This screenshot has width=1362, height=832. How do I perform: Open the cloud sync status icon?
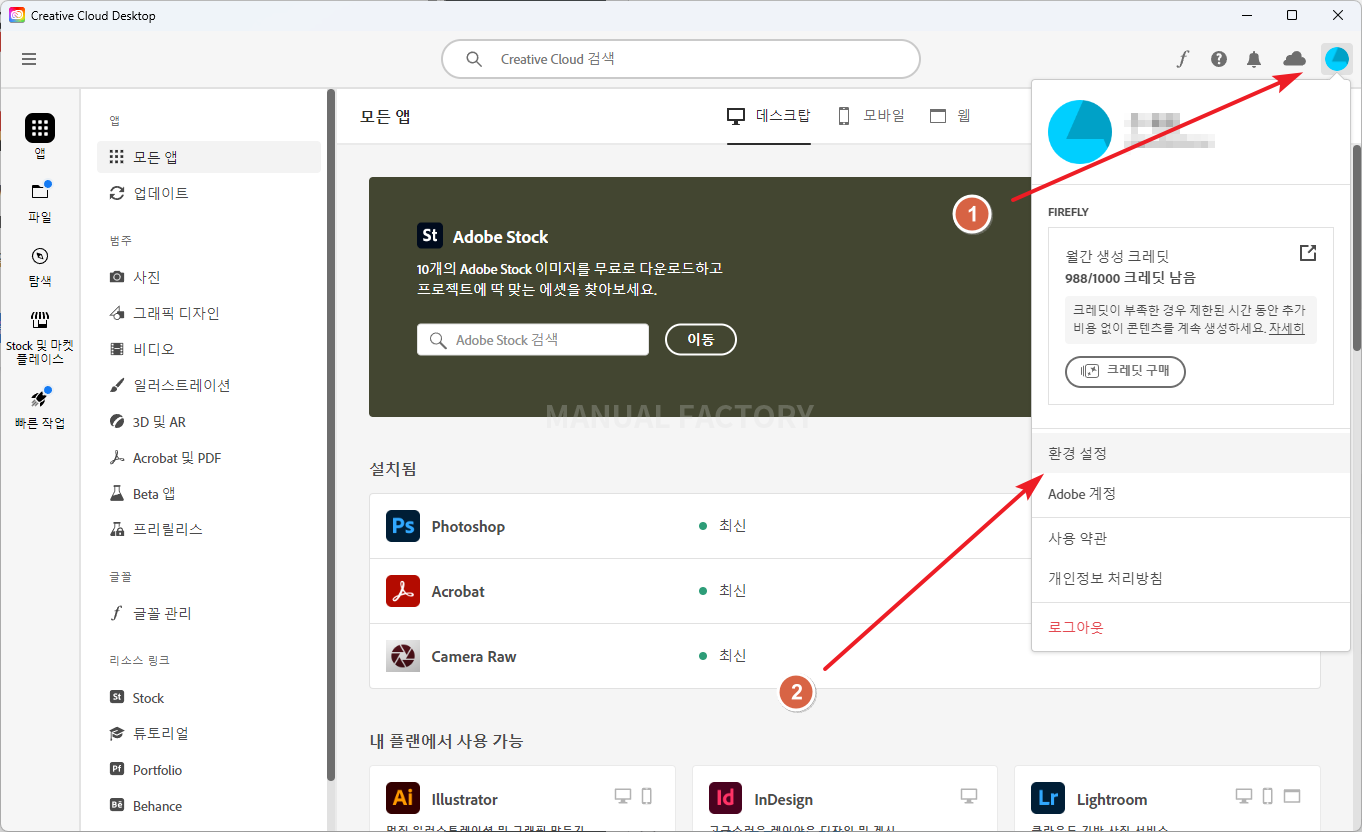(1295, 59)
